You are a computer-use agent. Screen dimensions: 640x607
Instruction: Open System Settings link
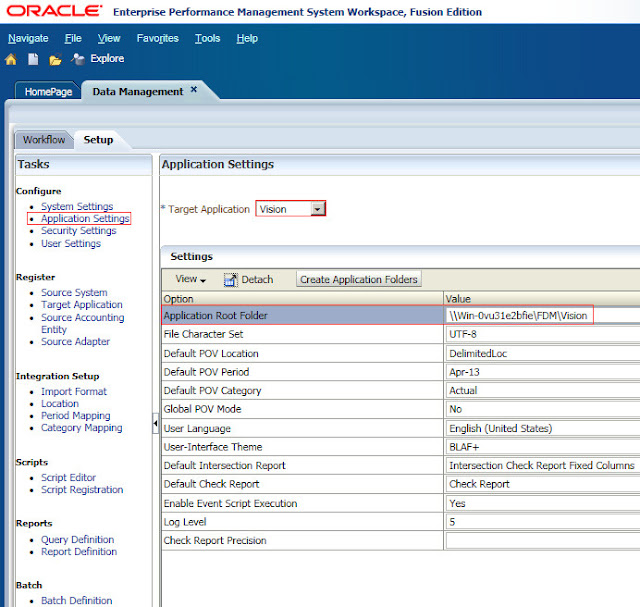(x=77, y=206)
